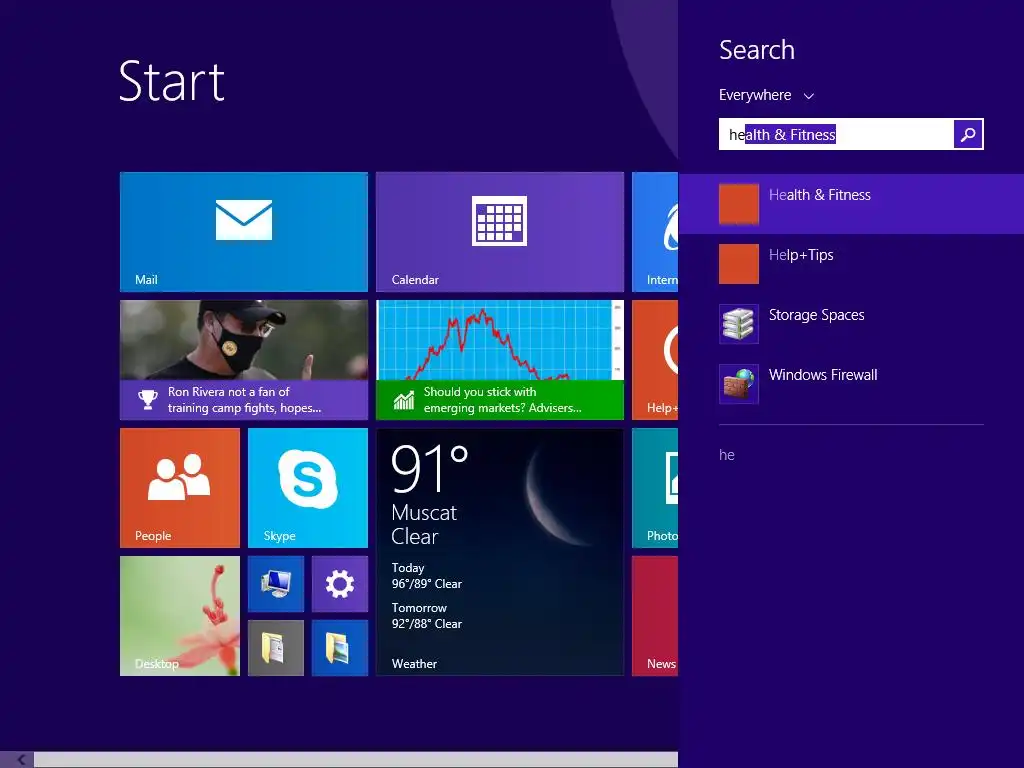Click the Windows Firewall brick wall icon
The width and height of the screenshot is (1024, 768).
click(739, 384)
